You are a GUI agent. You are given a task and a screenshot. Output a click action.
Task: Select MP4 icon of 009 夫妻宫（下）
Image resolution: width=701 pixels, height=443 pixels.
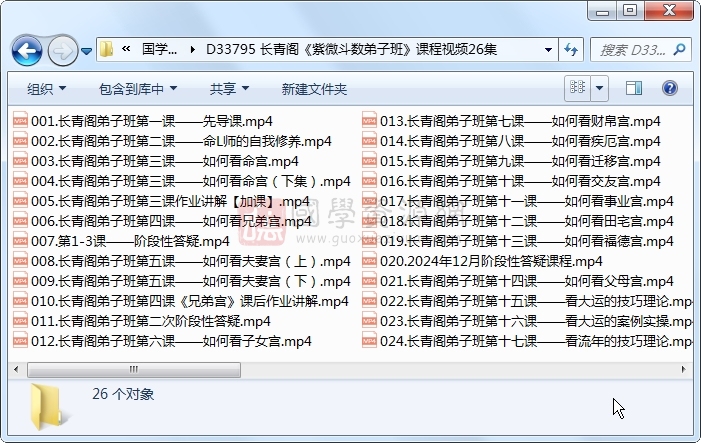tap(20, 281)
